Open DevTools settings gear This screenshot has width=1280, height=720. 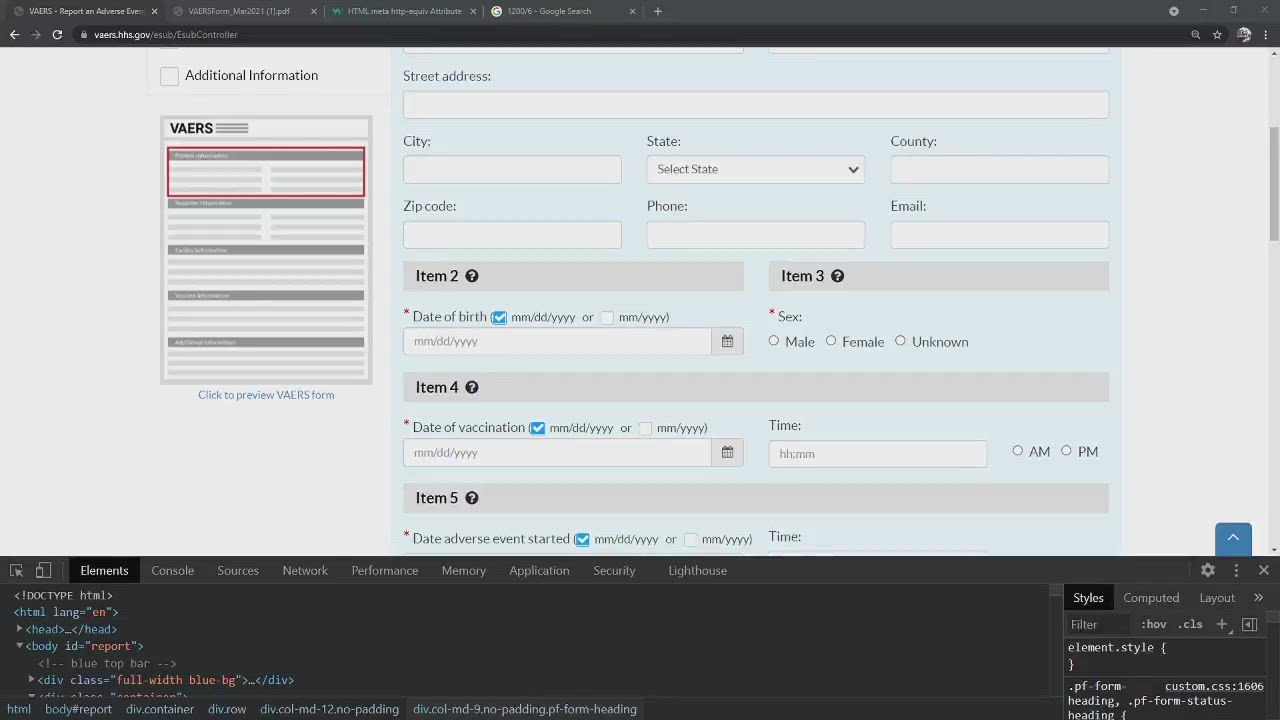[x=1208, y=570]
